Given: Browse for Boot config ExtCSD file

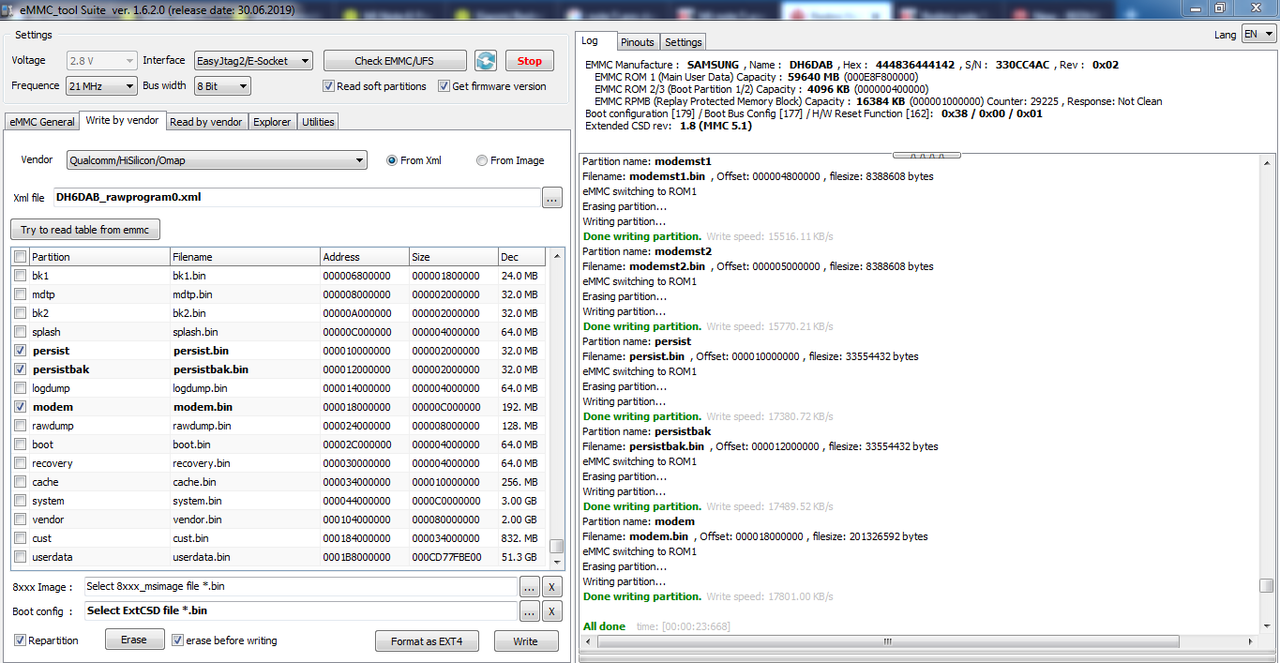Looking at the screenshot, I should point(529,611).
